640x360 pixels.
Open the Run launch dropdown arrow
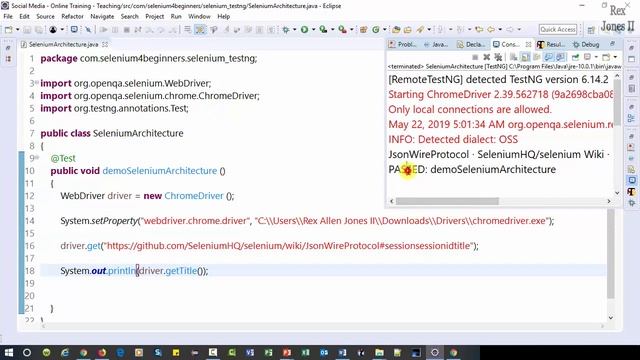(313, 29)
